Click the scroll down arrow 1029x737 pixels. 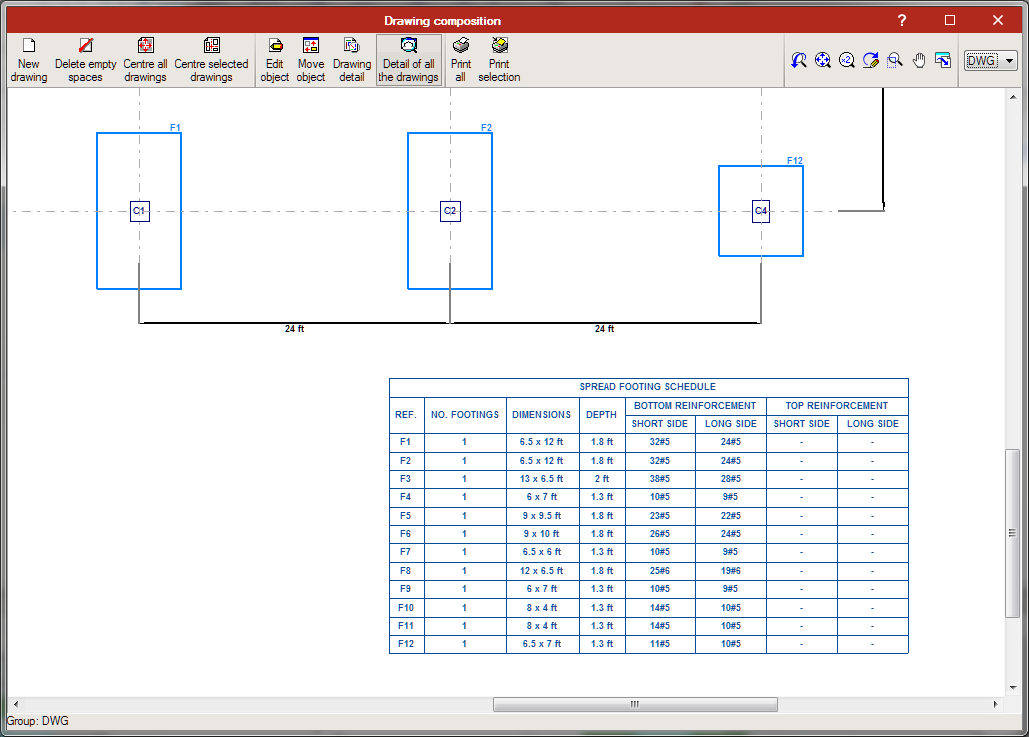(1013, 688)
